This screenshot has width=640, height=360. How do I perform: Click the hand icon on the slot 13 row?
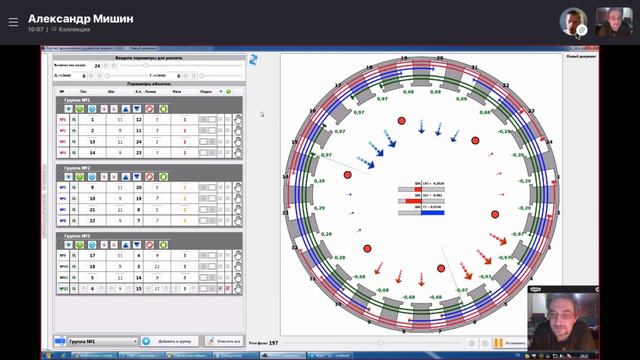point(238,142)
